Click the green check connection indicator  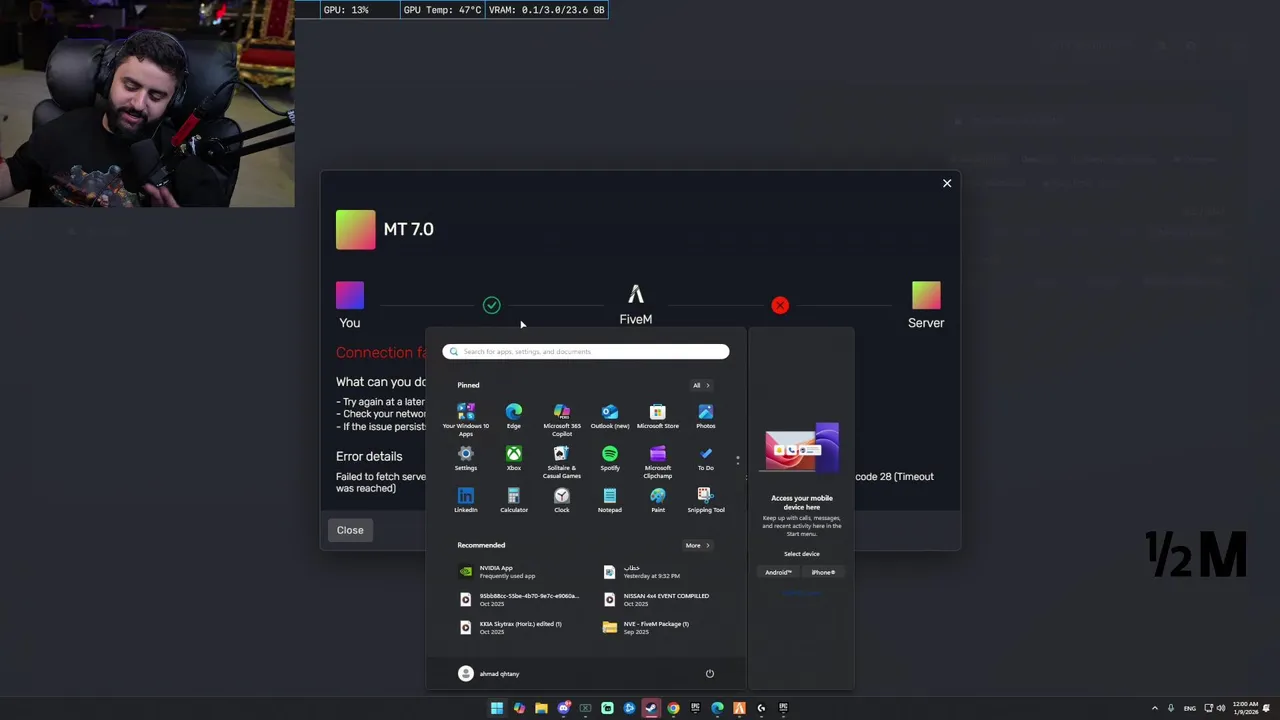click(491, 305)
